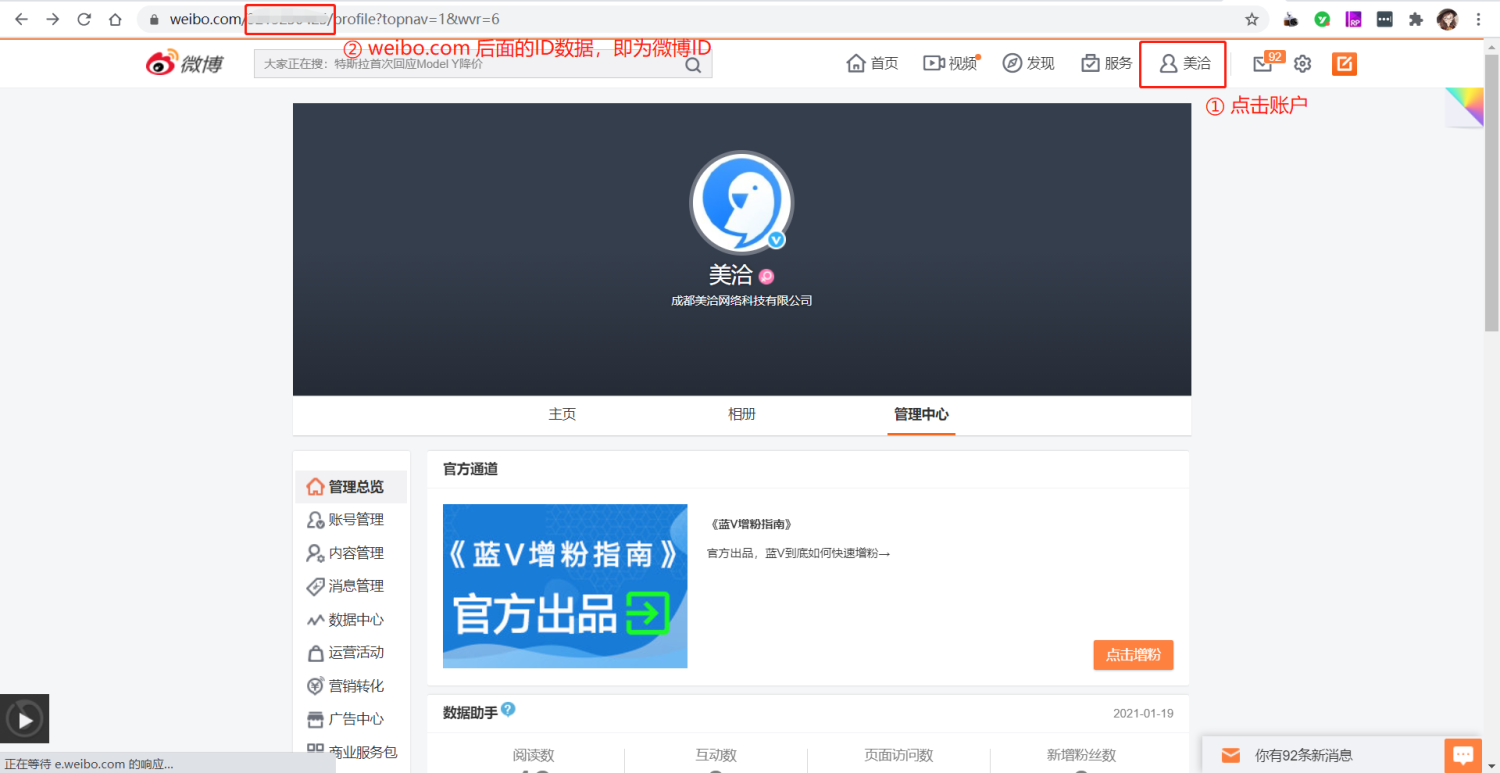
Task: Open the Chrome three-dot menu
Action: tap(1478, 19)
